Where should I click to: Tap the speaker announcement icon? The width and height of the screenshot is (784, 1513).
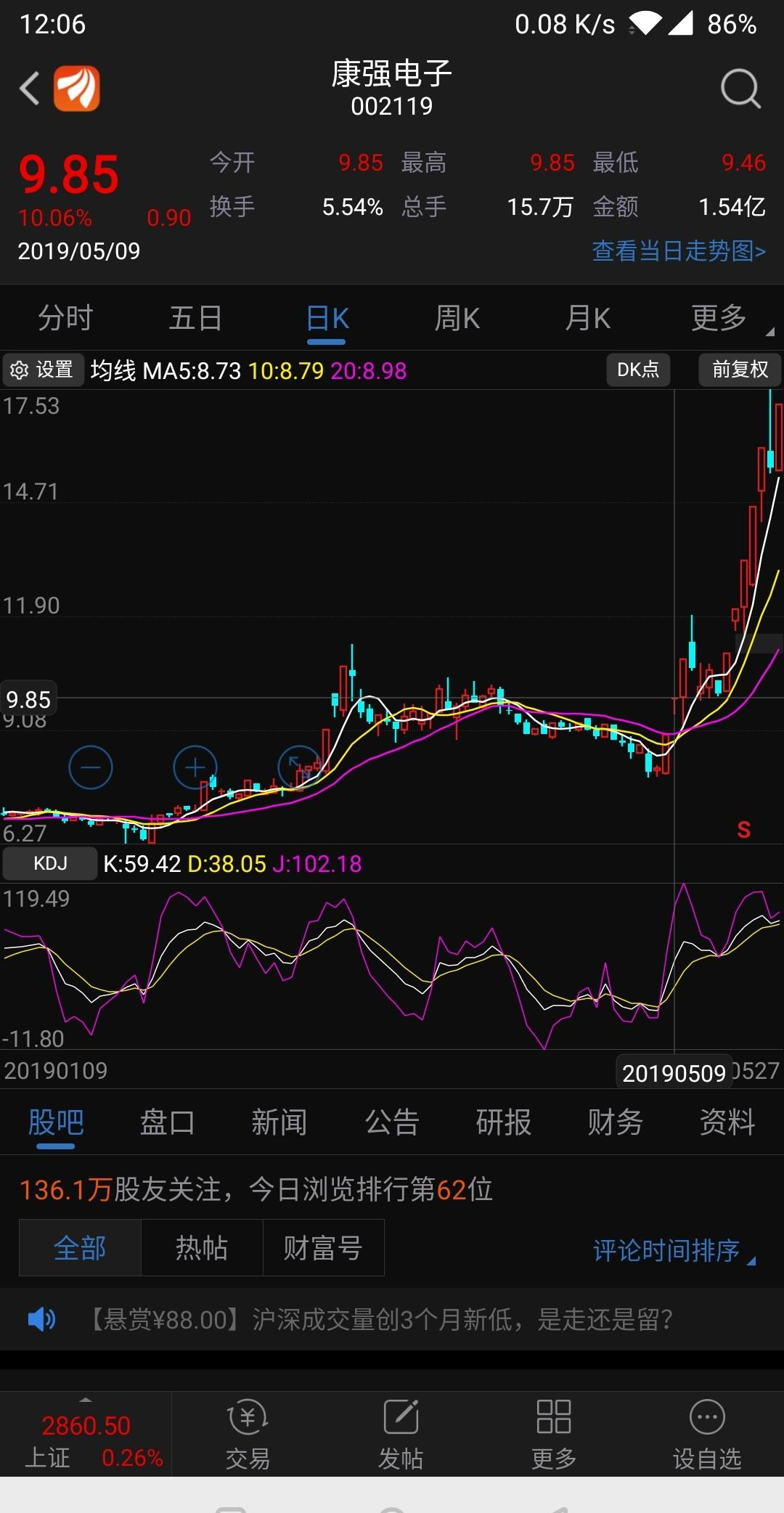click(x=41, y=1318)
